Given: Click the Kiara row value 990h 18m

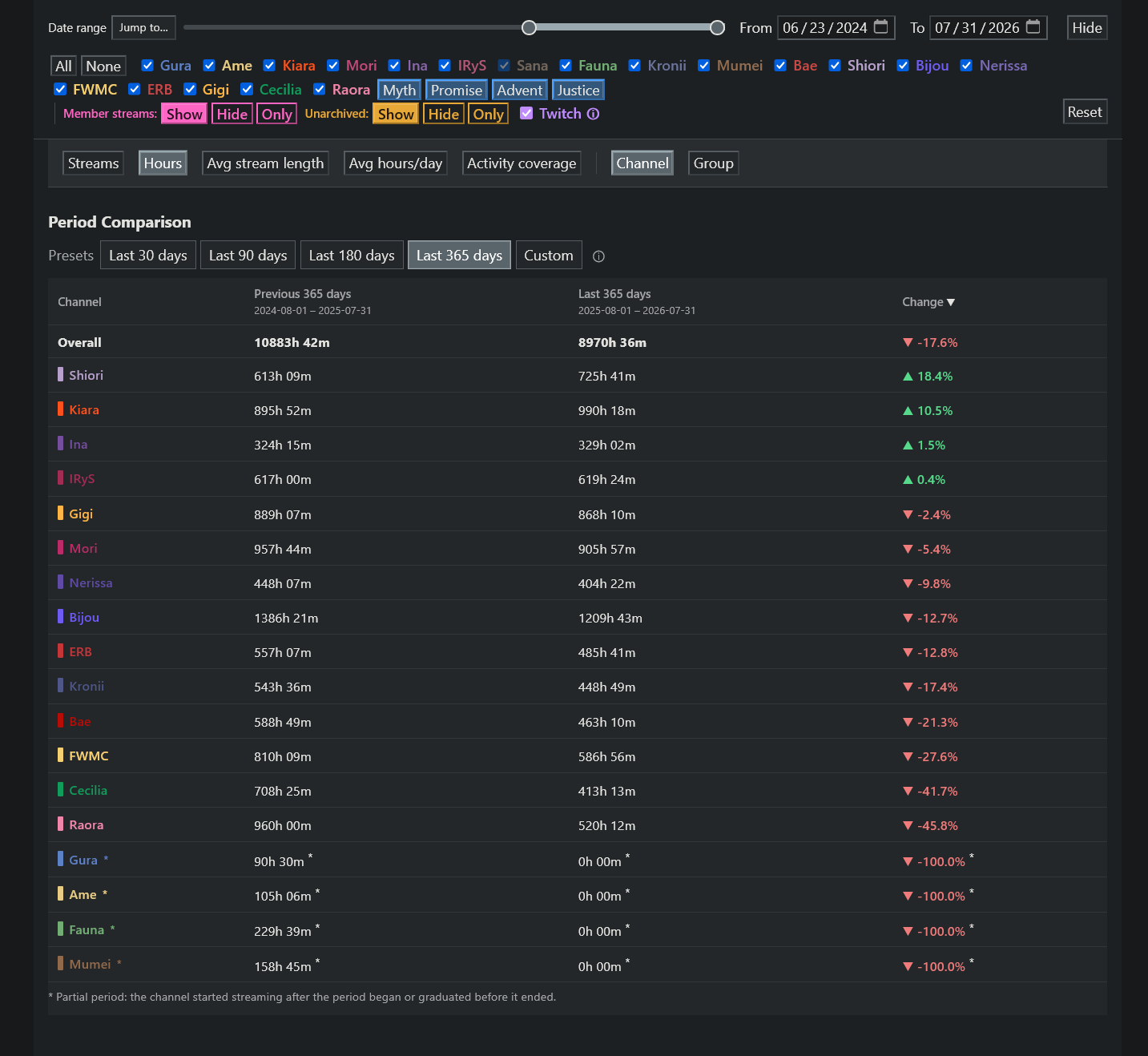Looking at the screenshot, I should (x=606, y=410).
